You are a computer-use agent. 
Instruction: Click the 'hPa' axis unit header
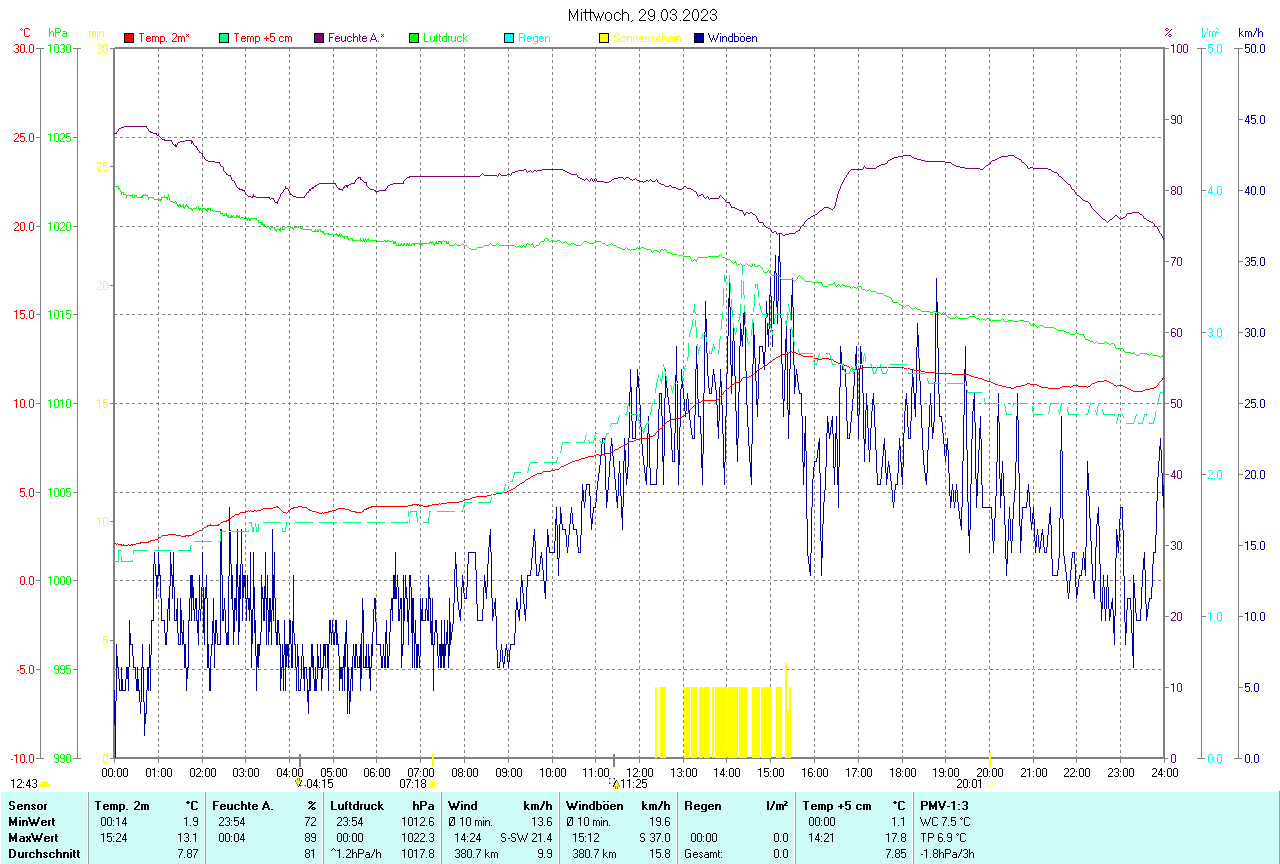(57, 33)
